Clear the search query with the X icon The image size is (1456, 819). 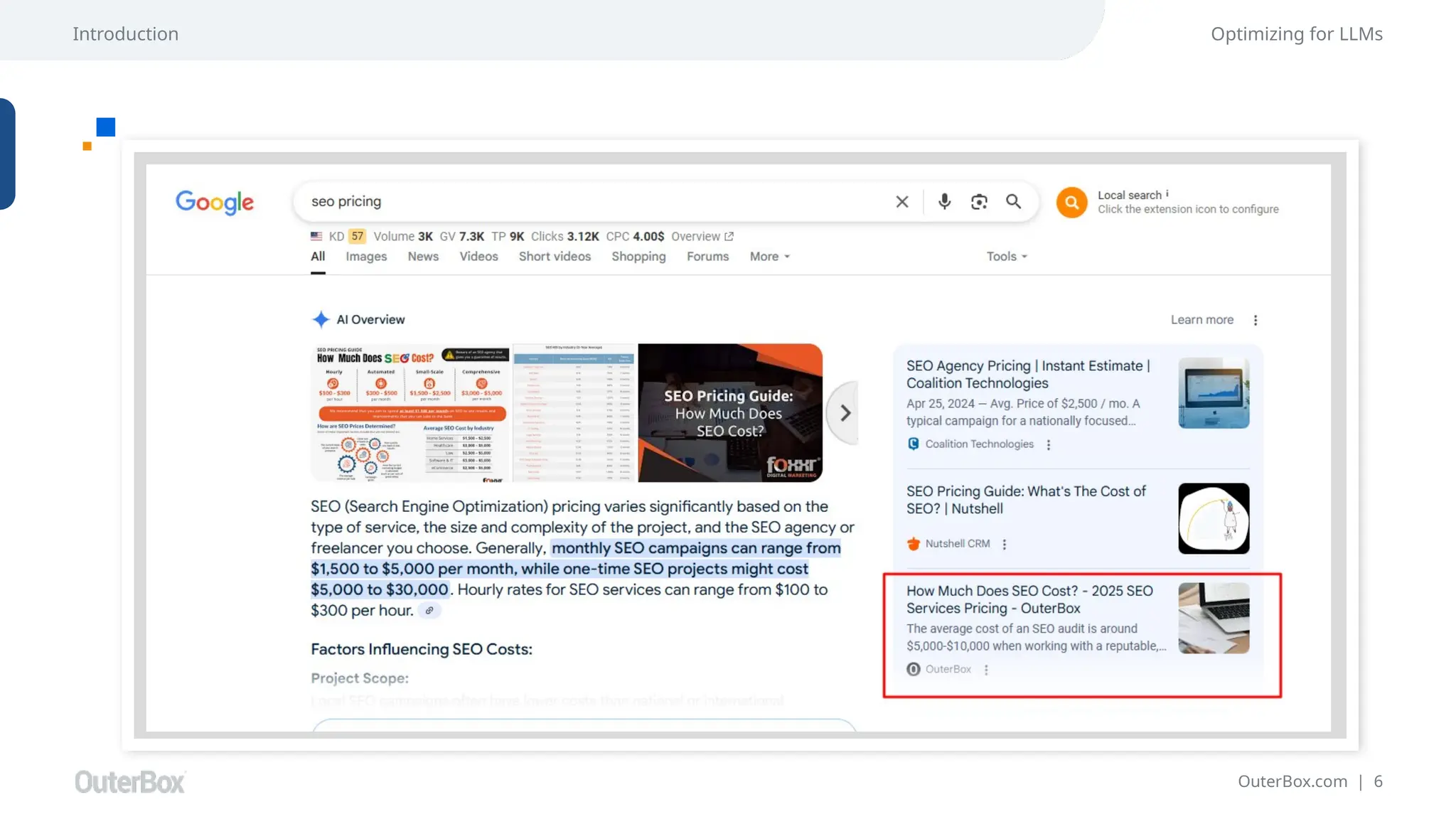[x=902, y=202]
